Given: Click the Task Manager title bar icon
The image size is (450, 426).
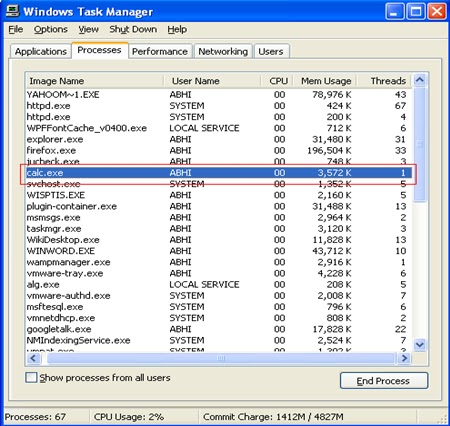Looking at the screenshot, I should click(12, 11).
